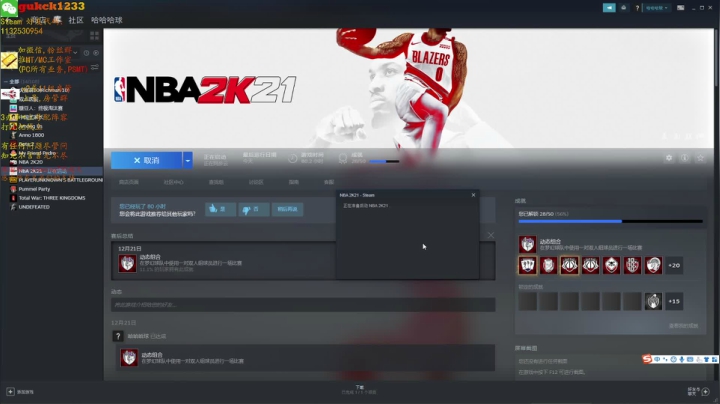This screenshot has height=404, width=720.
Task: Open the 哈哈哈球 profile menu item
Action: 107,20
